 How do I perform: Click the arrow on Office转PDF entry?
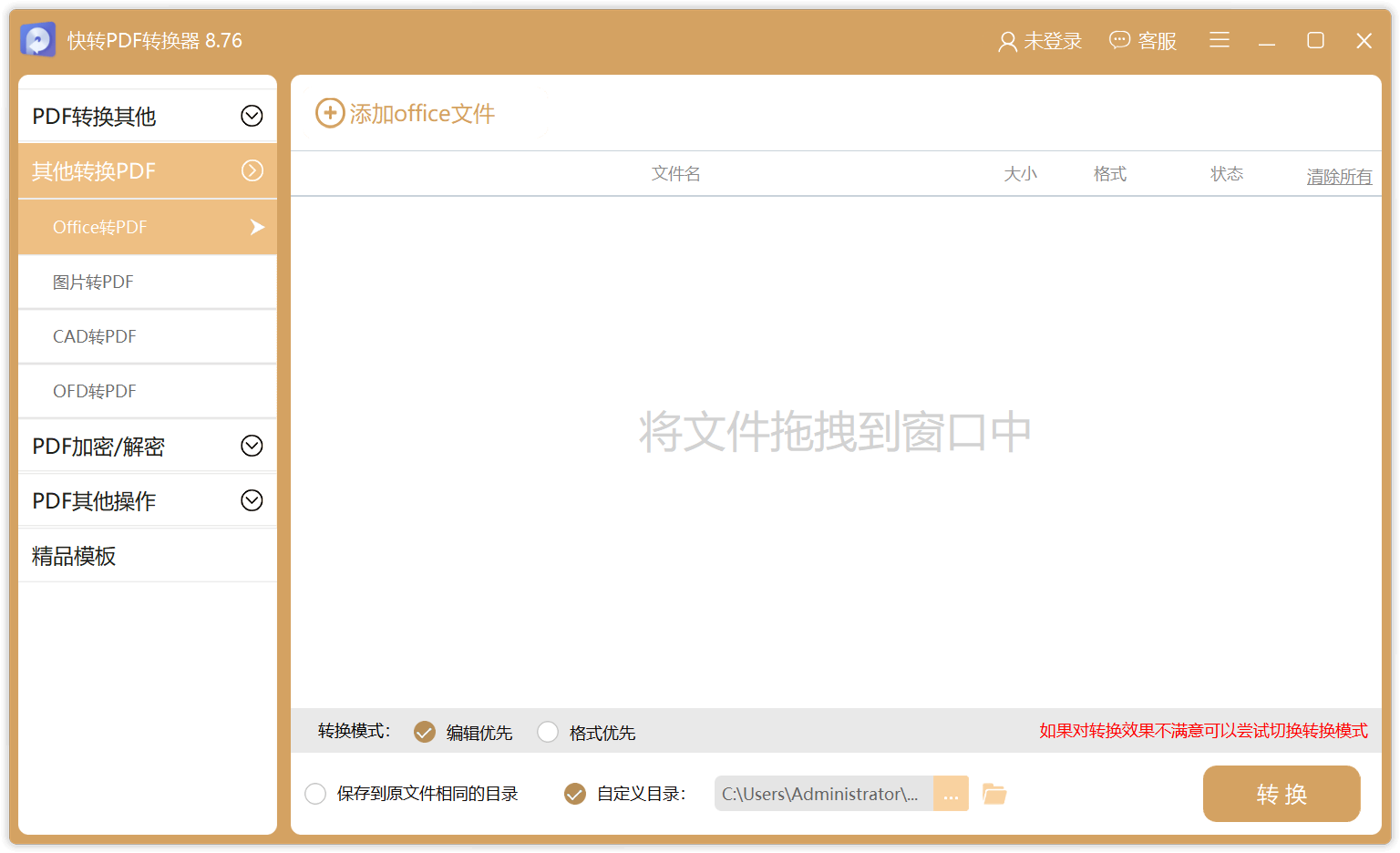[256, 227]
